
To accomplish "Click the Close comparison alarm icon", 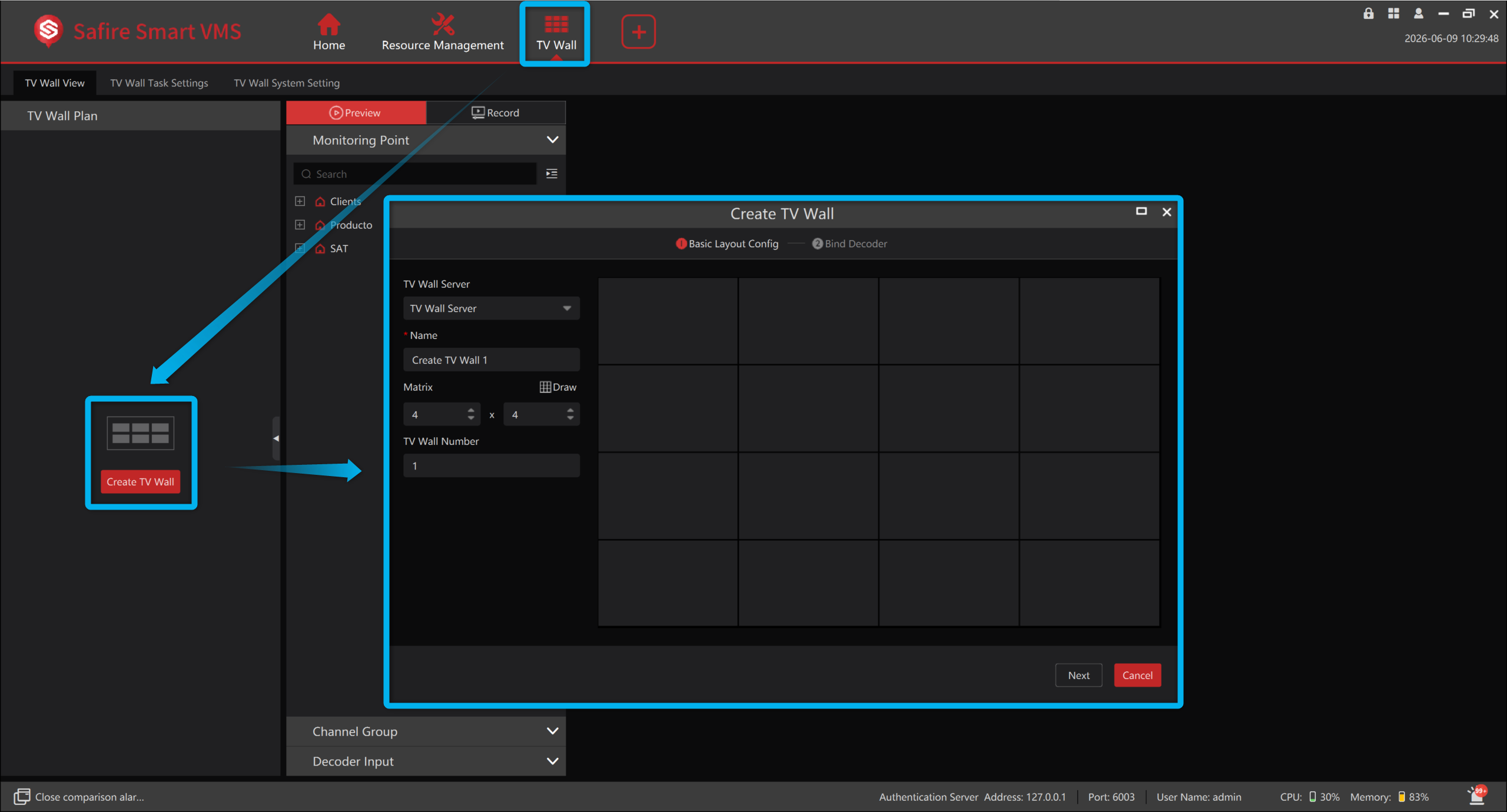I will [x=22, y=797].
